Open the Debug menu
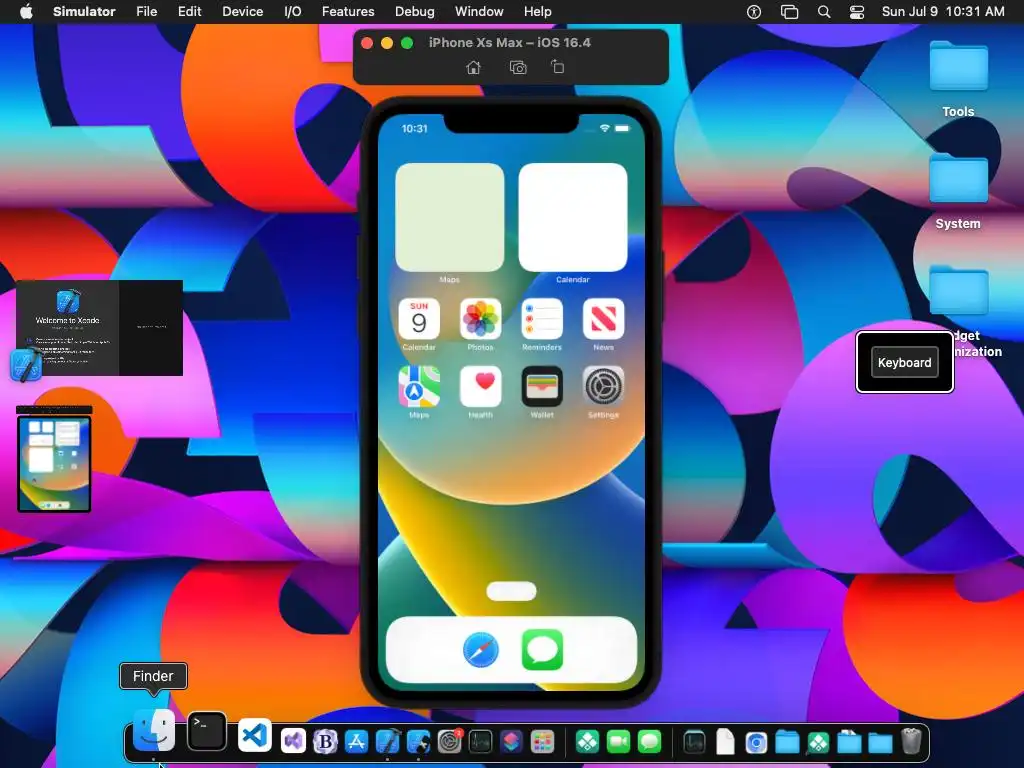 [415, 12]
